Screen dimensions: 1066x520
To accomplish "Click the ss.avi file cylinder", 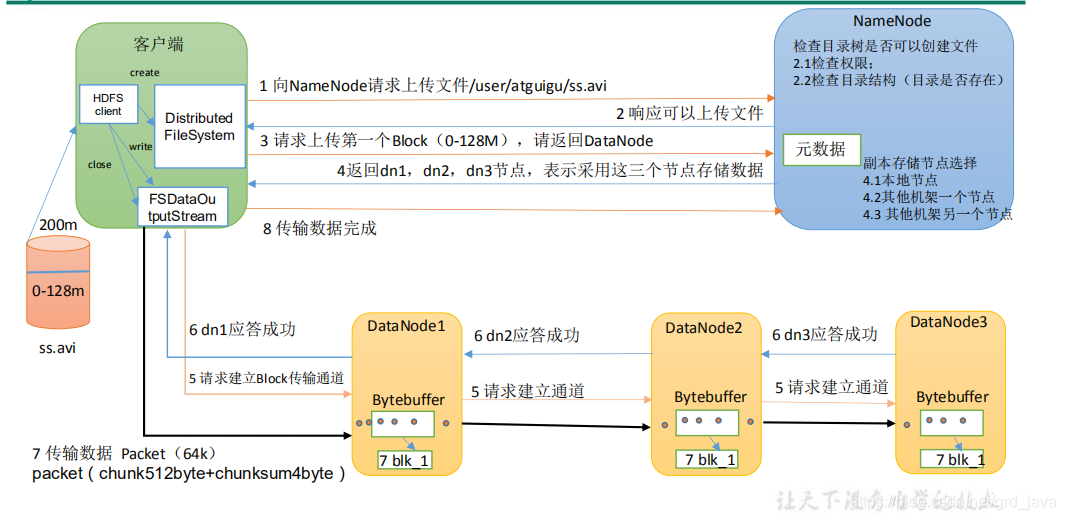I will 58,281.
